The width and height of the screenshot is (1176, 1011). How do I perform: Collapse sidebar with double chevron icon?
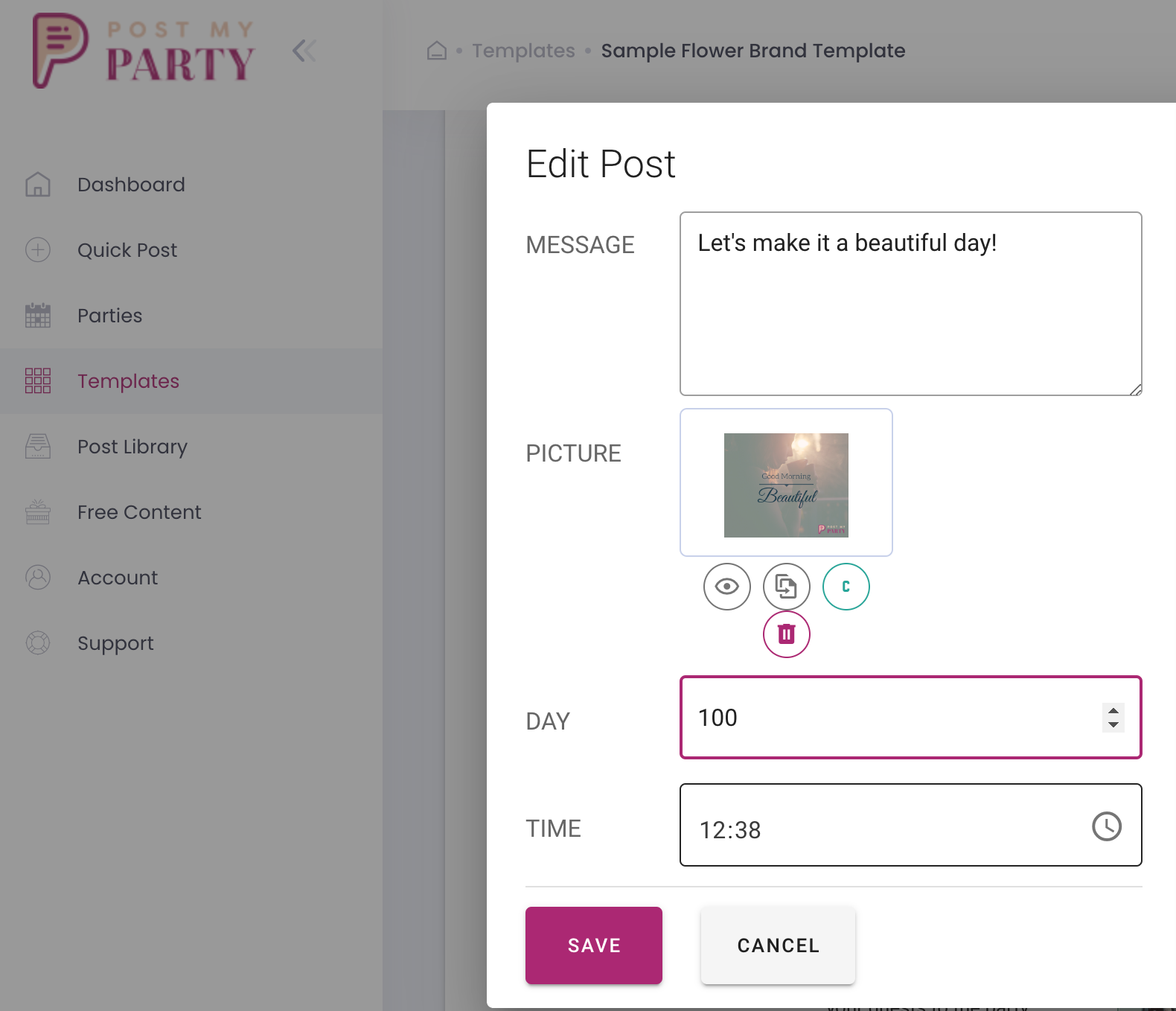[304, 51]
